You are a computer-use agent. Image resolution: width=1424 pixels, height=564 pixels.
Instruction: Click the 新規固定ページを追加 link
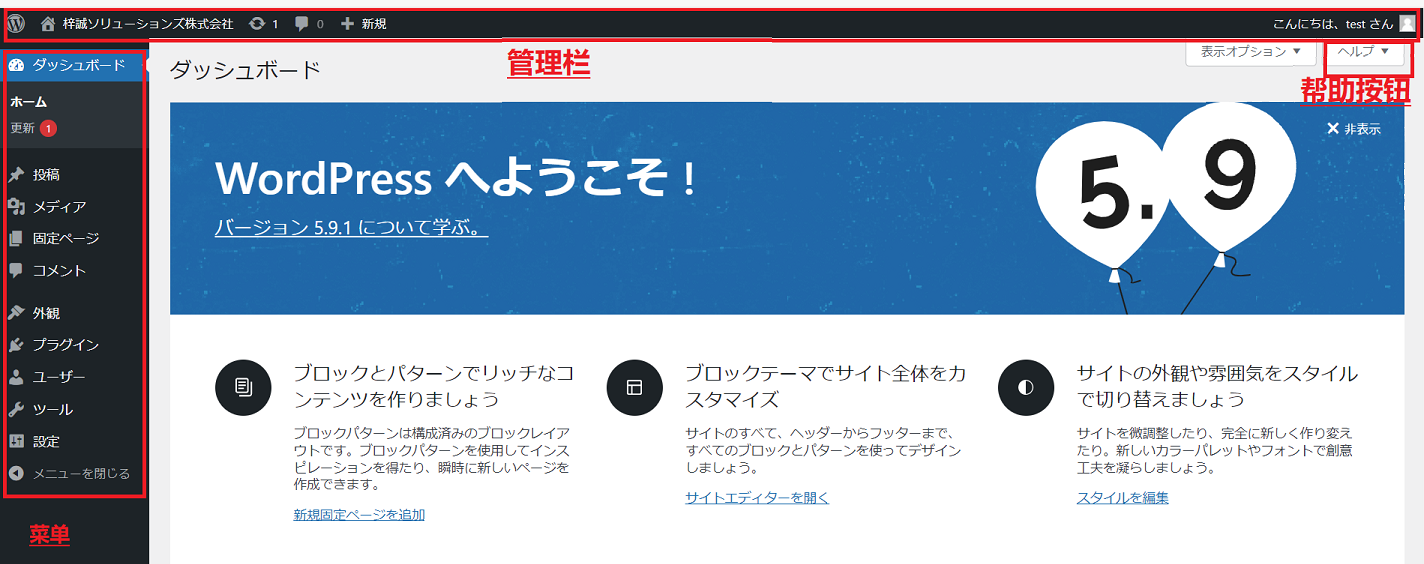pos(359,515)
